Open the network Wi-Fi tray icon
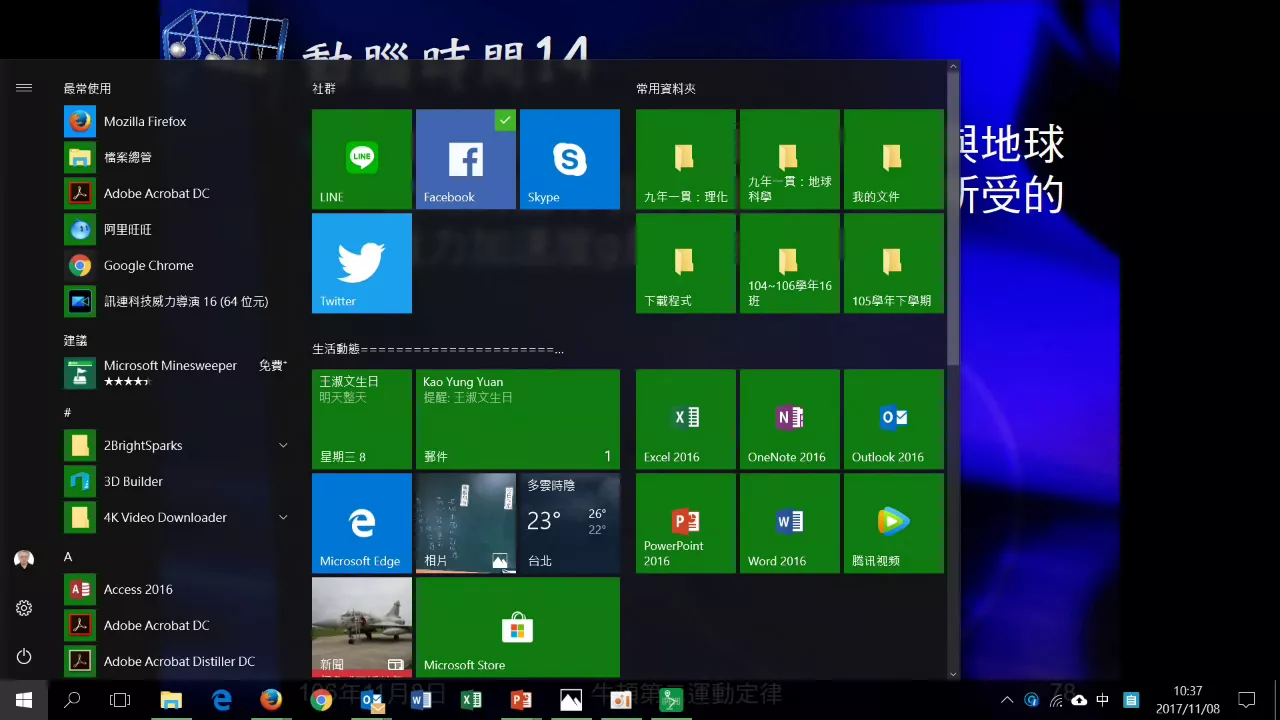 click(1055, 700)
